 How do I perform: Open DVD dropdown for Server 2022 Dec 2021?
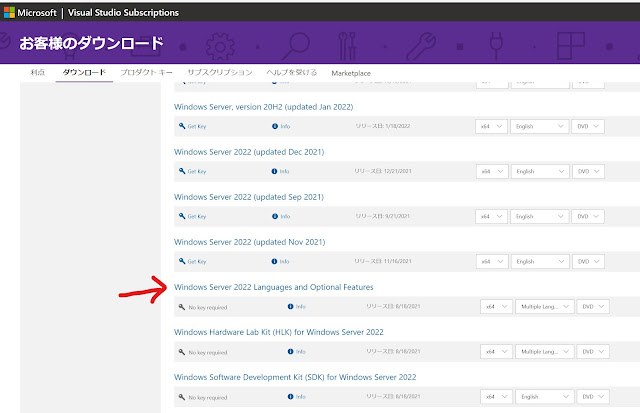[x=589, y=171]
